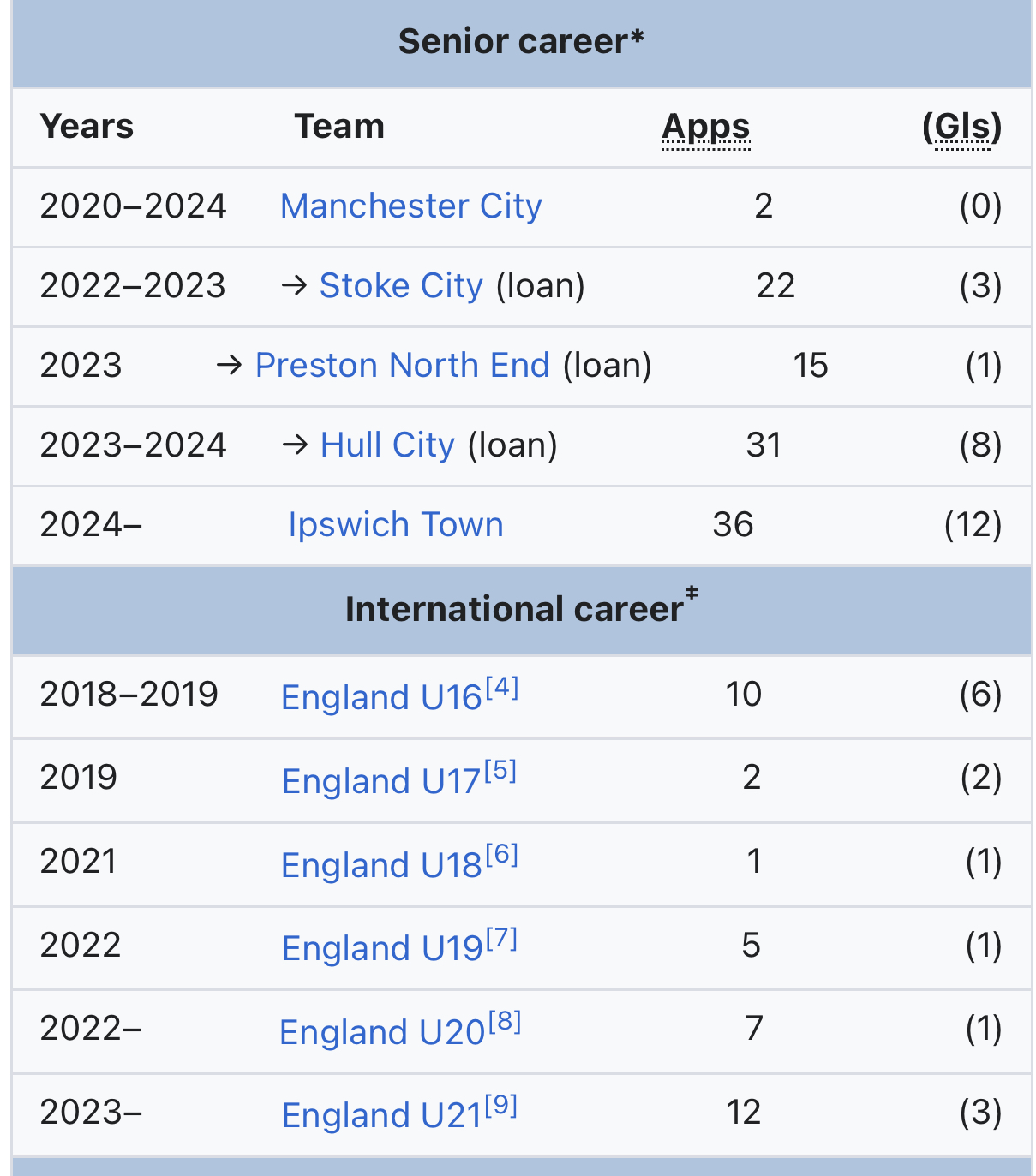Click the Senior career asterisk note

[x=637, y=38]
